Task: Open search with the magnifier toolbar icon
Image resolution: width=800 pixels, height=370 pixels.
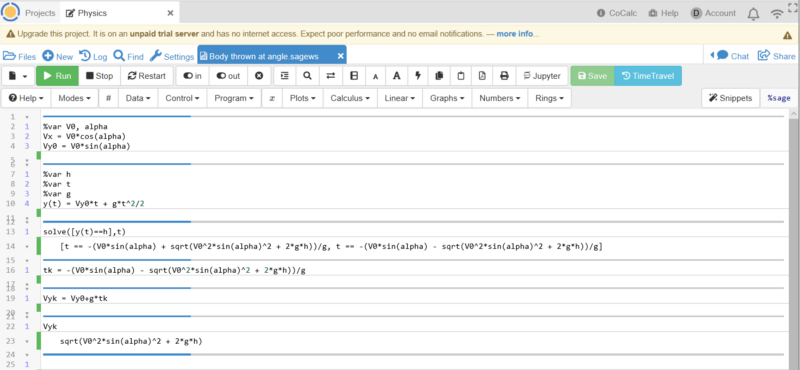Action: pyautogui.click(x=307, y=76)
